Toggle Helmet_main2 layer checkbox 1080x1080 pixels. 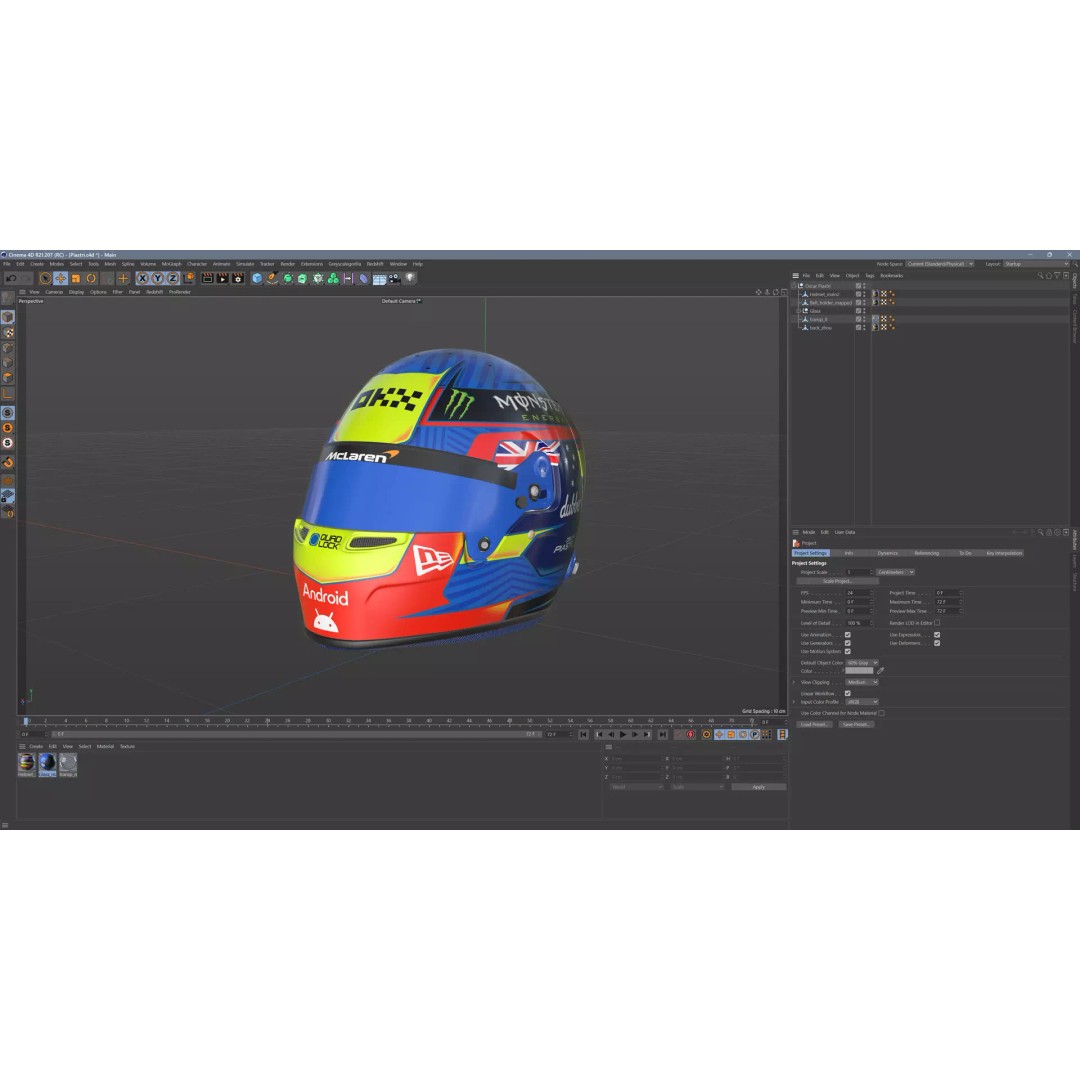click(858, 294)
